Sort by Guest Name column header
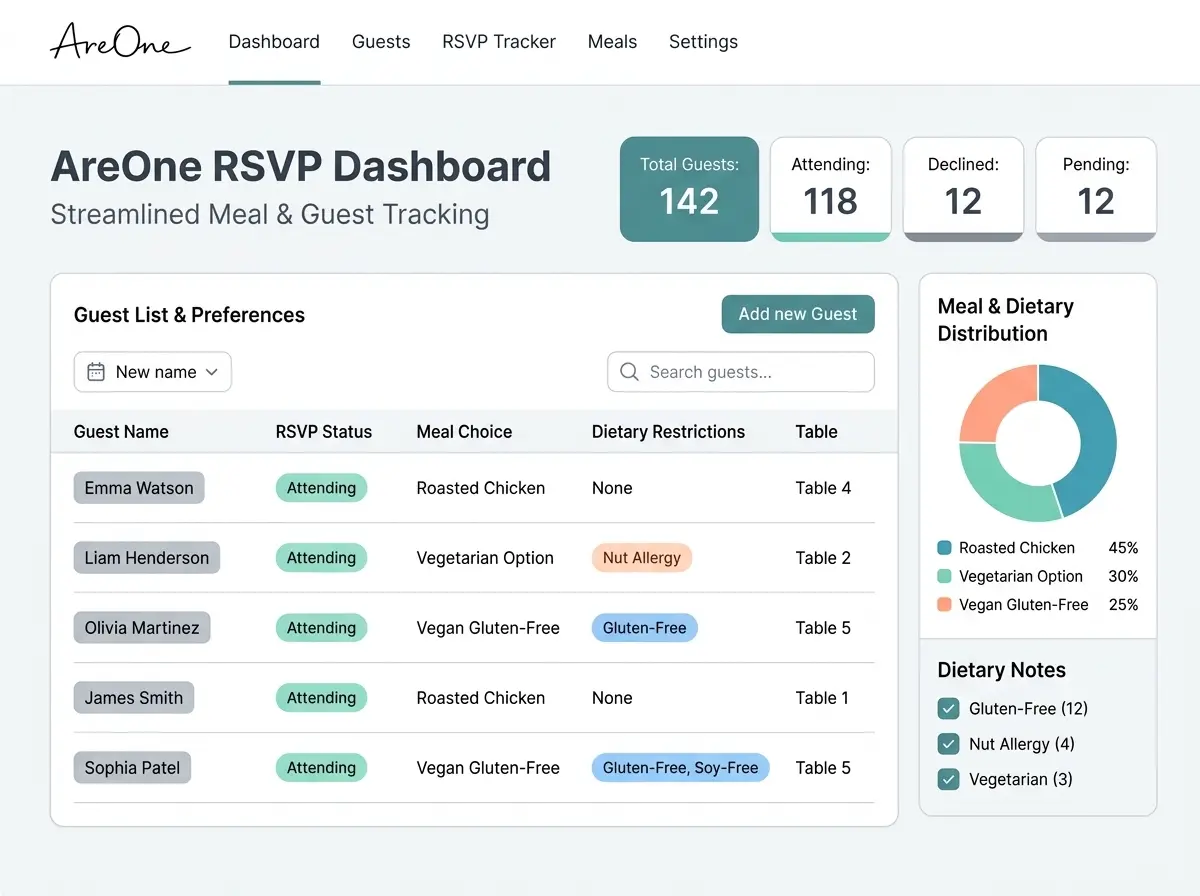1200x896 pixels. point(121,432)
